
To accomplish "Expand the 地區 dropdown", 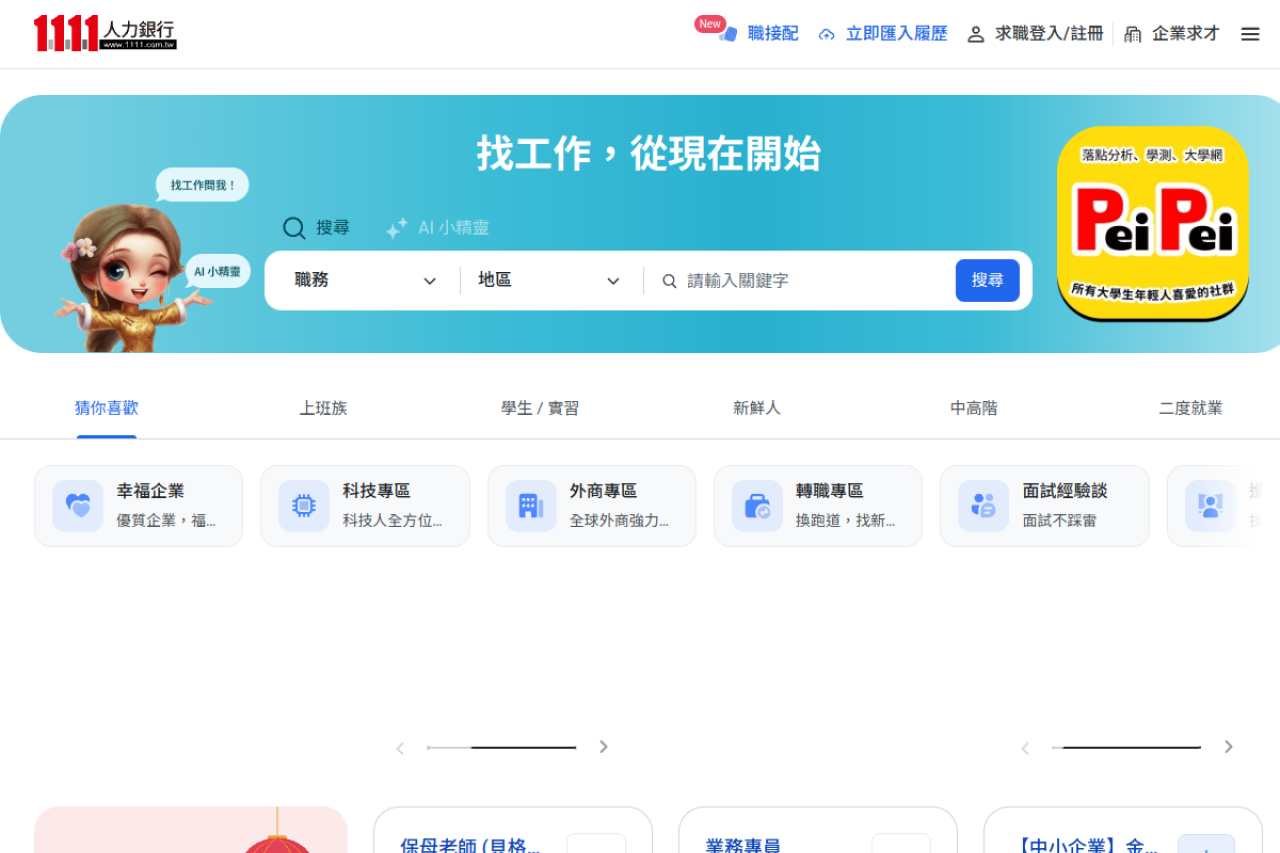I will pos(549,281).
